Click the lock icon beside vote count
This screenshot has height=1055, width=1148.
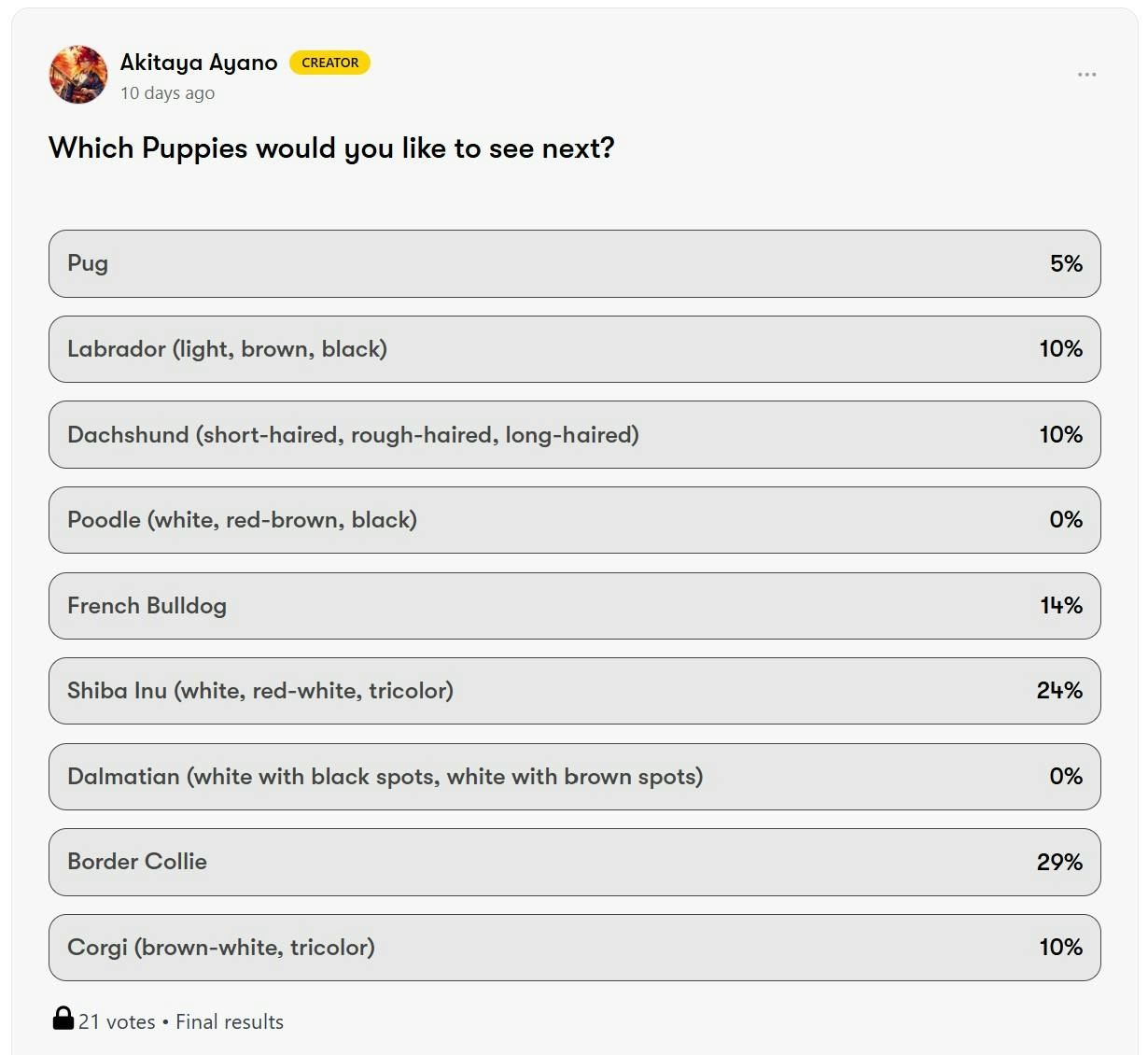pos(63,1019)
